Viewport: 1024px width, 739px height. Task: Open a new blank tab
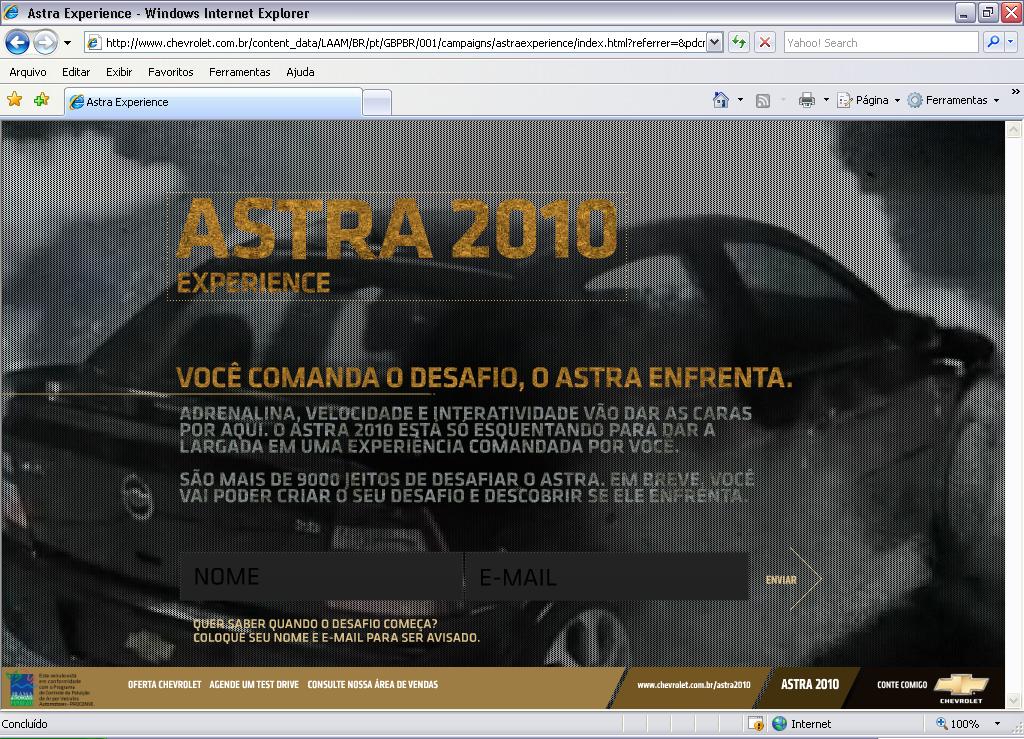point(377,102)
